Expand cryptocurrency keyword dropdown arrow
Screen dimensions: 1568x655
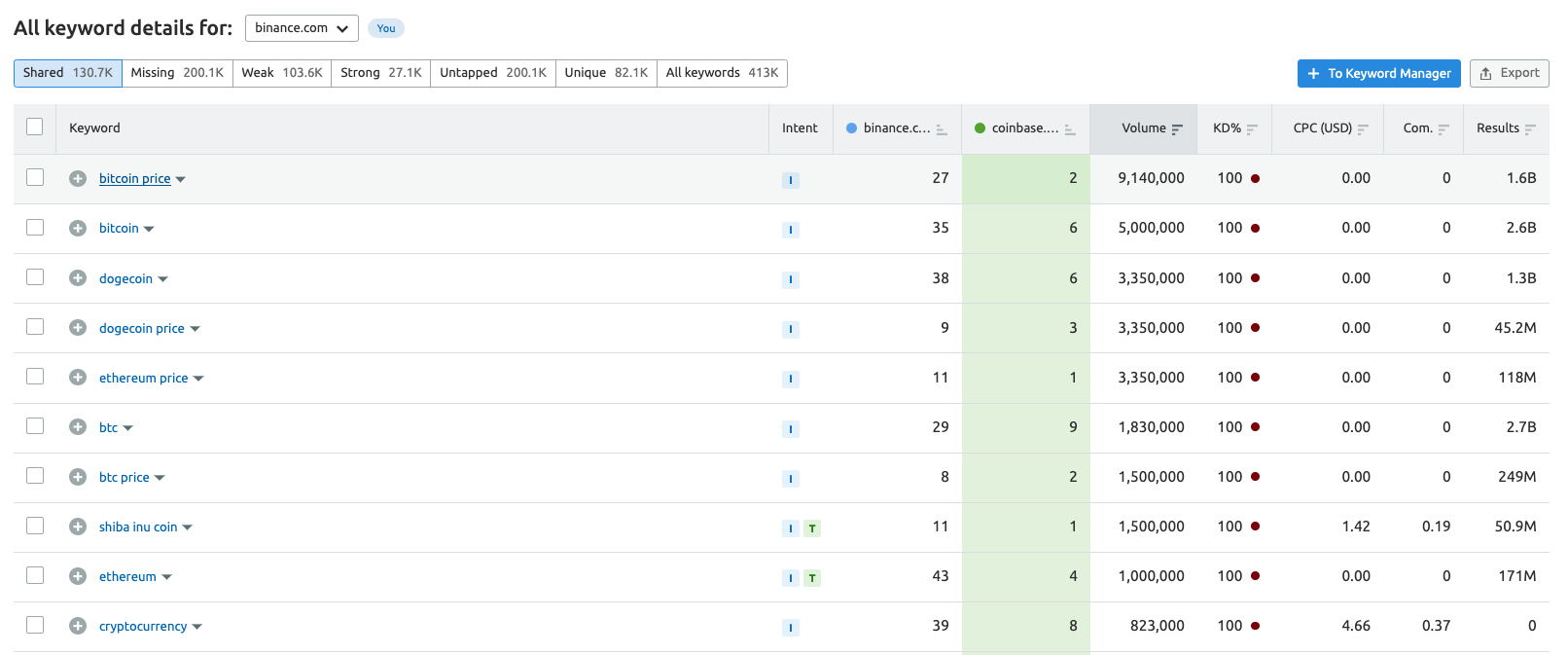pyautogui.click(x=197, y=628)
